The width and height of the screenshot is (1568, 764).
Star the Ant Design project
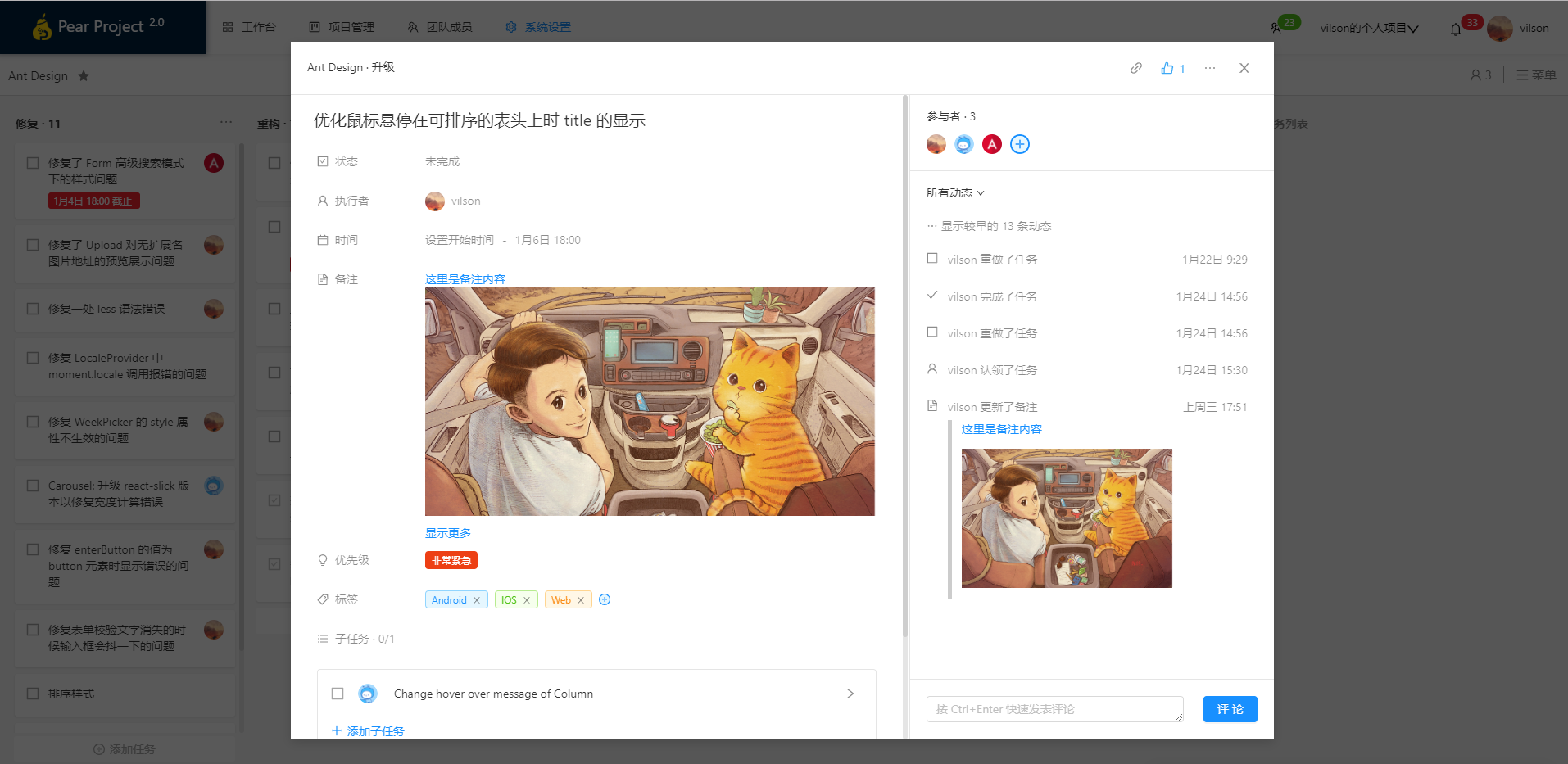click(x=84, y=76)
